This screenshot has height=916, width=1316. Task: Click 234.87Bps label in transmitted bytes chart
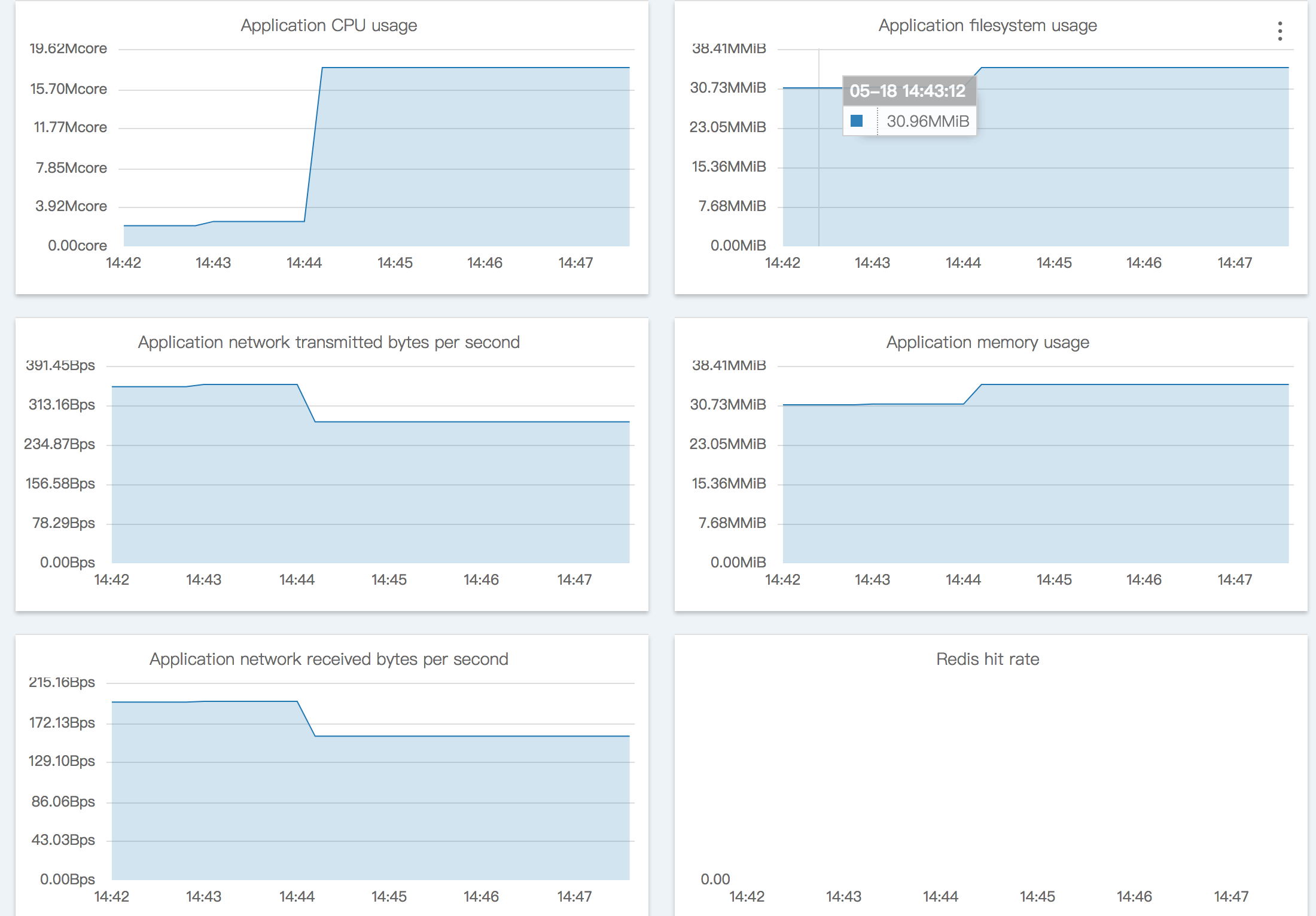pyautogui.click(x=60, y=444)
